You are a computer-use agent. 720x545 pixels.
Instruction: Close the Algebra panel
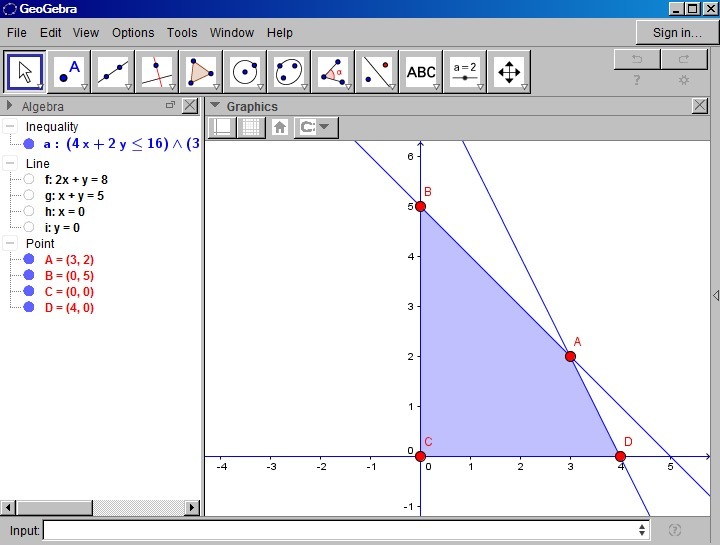click(190, 106)
